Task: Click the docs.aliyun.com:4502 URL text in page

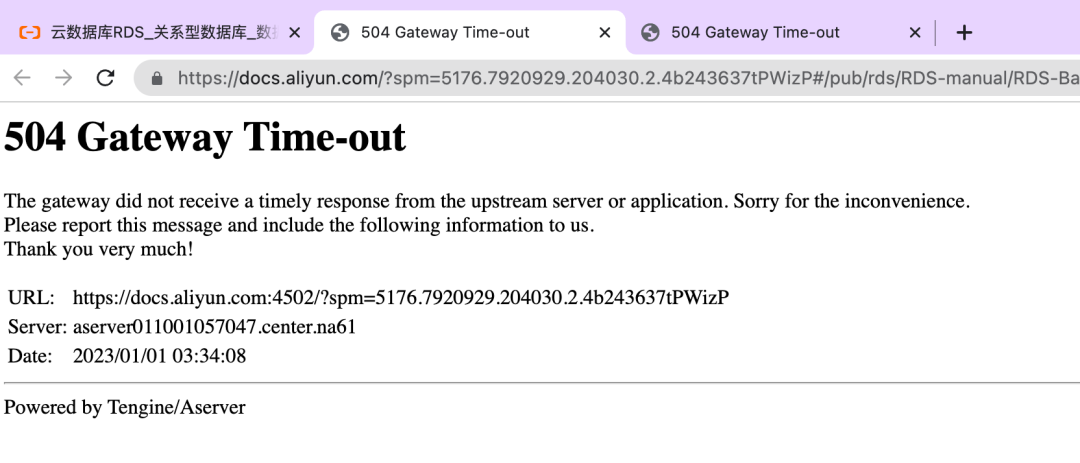Action: [401, 298]
